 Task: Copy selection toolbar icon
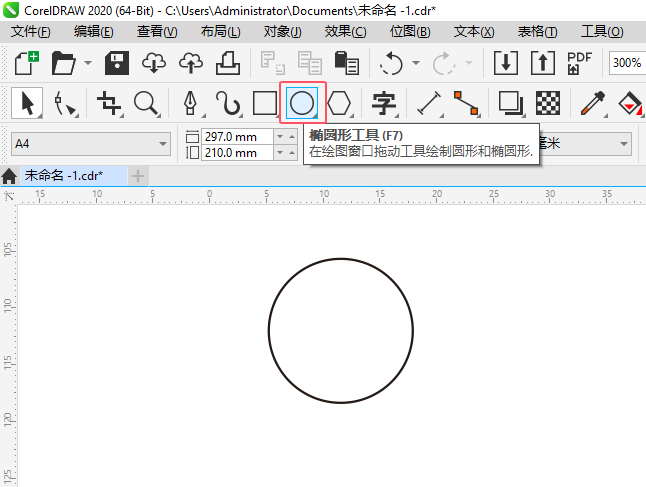(310, 63)
